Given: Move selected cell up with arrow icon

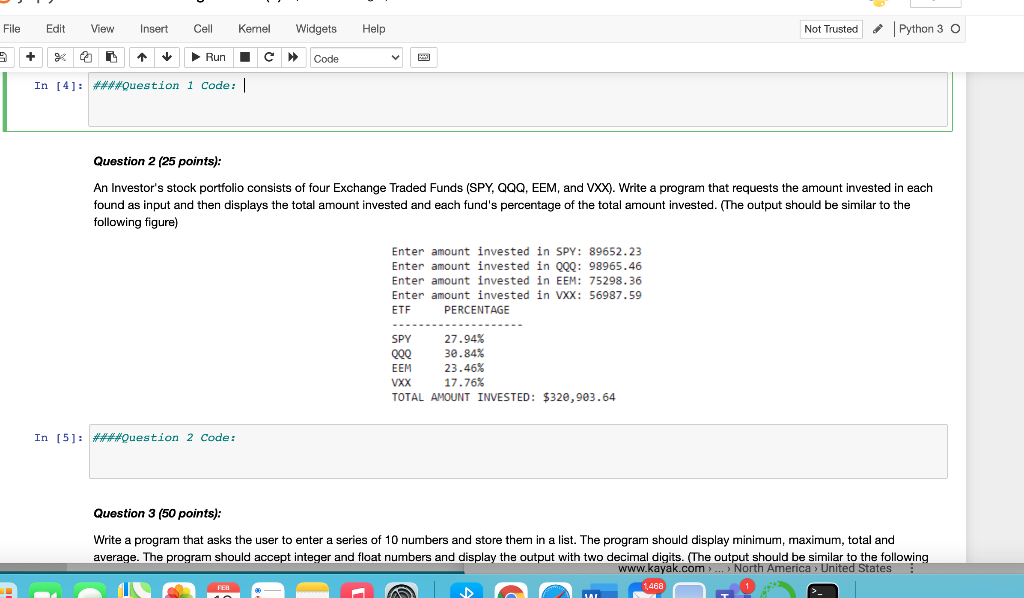Looking at the screenshot, I should (x=141, y=57).
